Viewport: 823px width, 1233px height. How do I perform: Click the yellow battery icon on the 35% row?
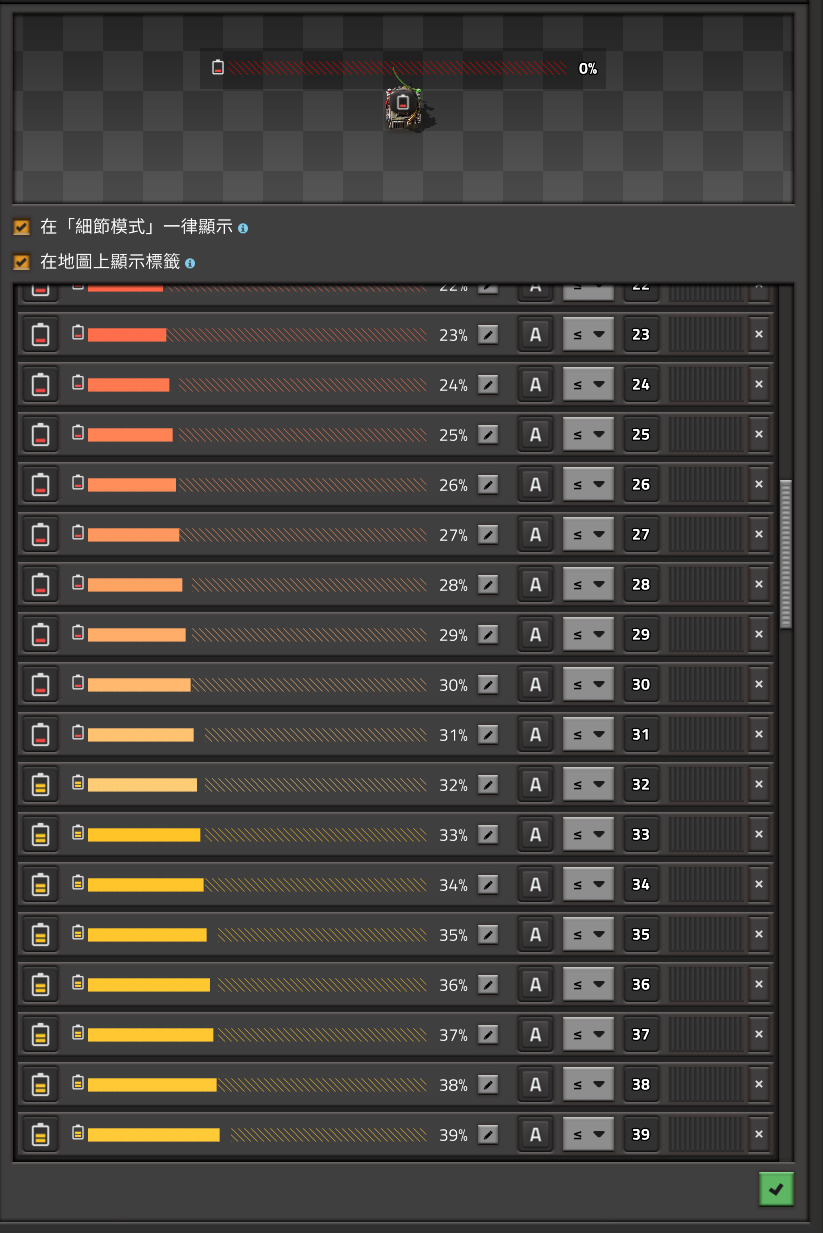(41, 934)
